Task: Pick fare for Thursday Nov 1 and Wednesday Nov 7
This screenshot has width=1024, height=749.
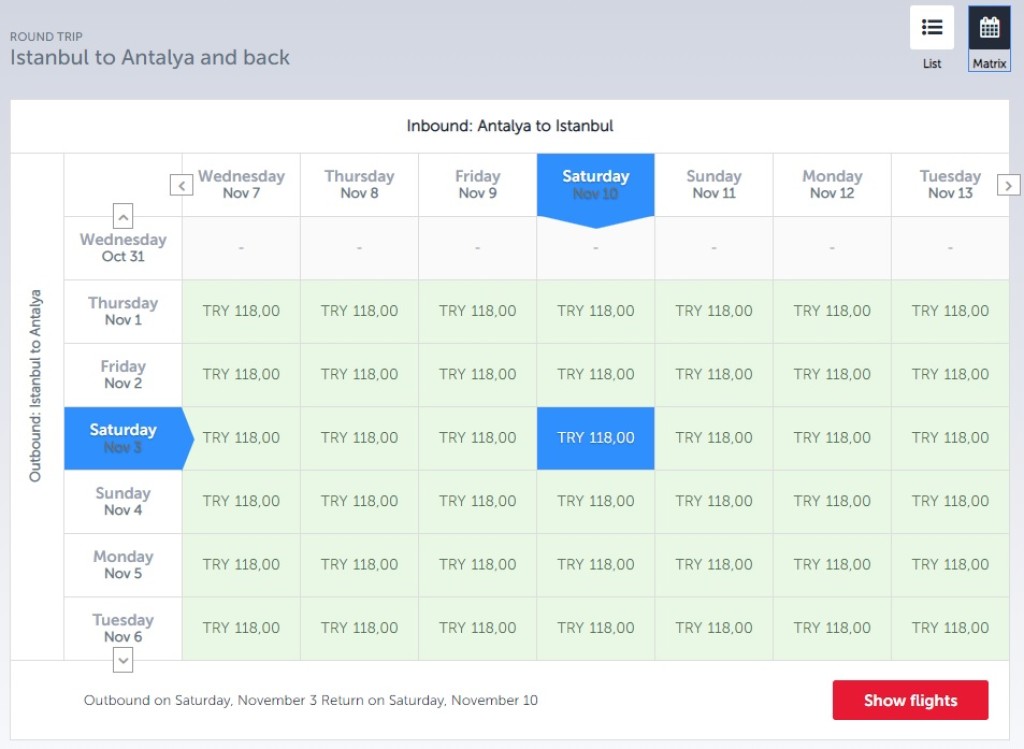Action: click(241, 311)
